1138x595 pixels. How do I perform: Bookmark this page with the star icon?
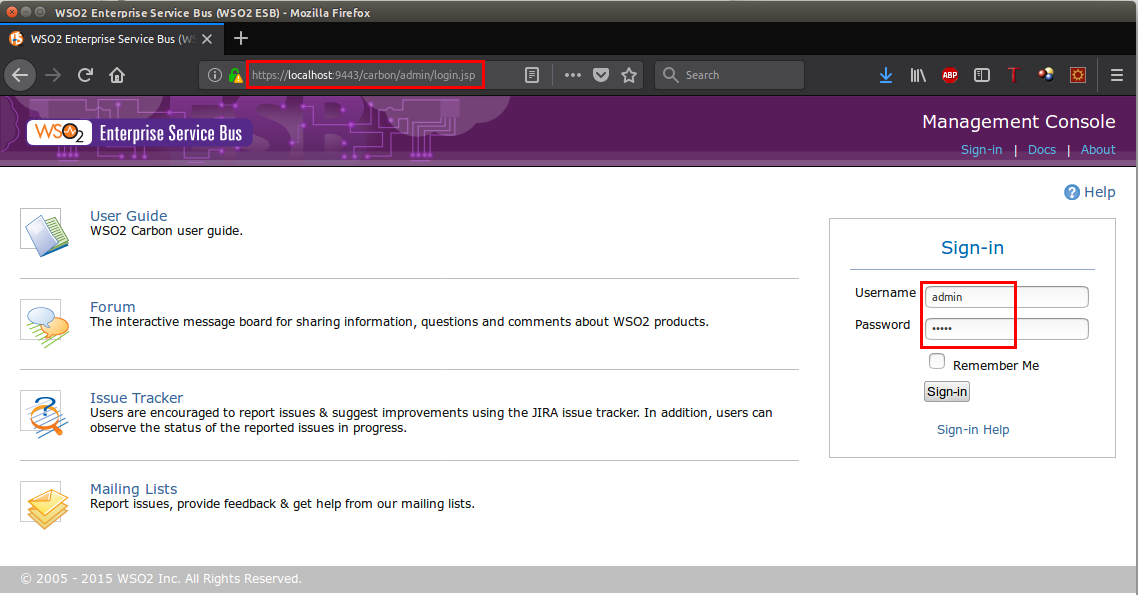point(629,75)
